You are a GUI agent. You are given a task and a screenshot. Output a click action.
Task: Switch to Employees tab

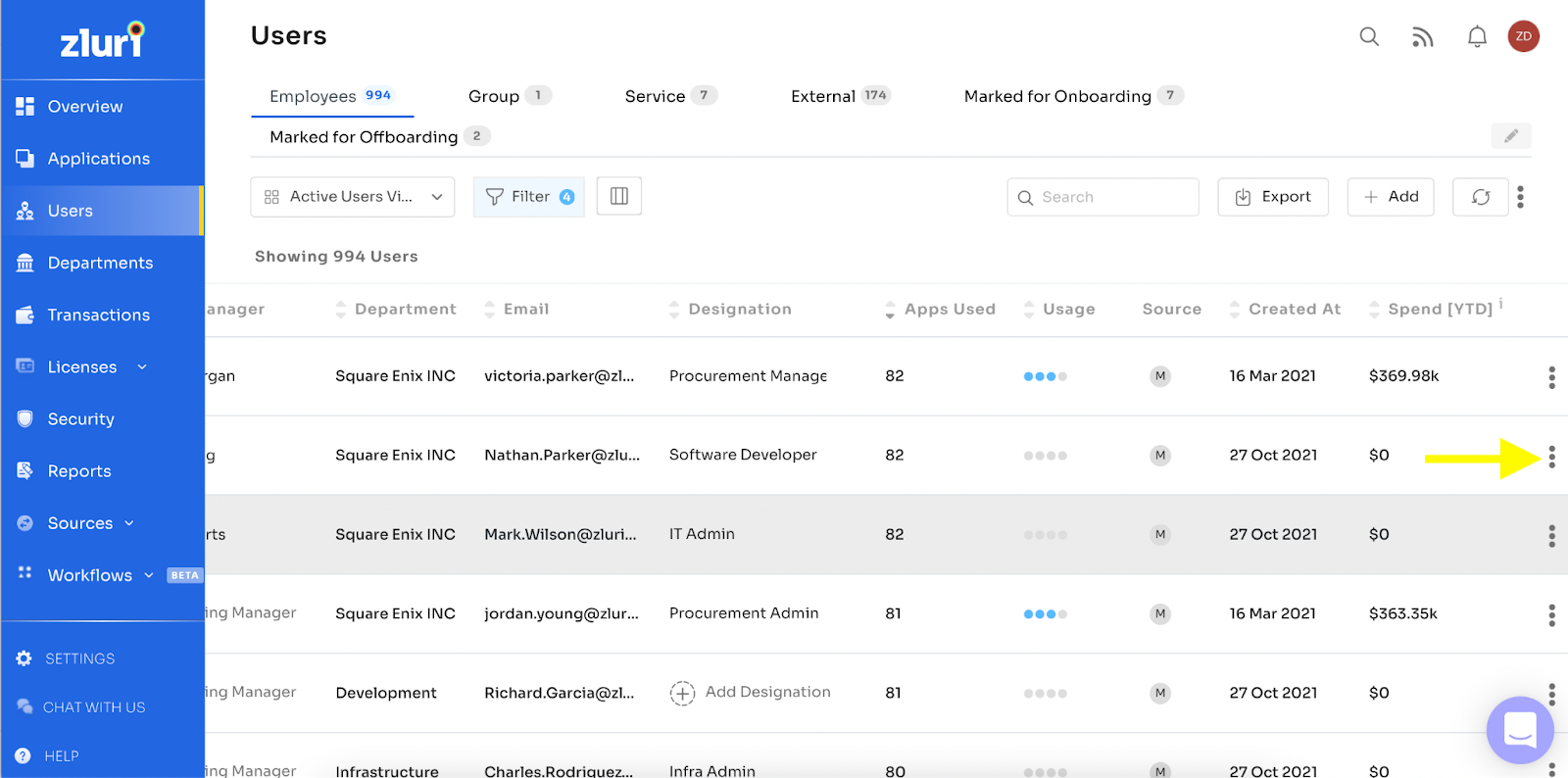coord(330,96)
